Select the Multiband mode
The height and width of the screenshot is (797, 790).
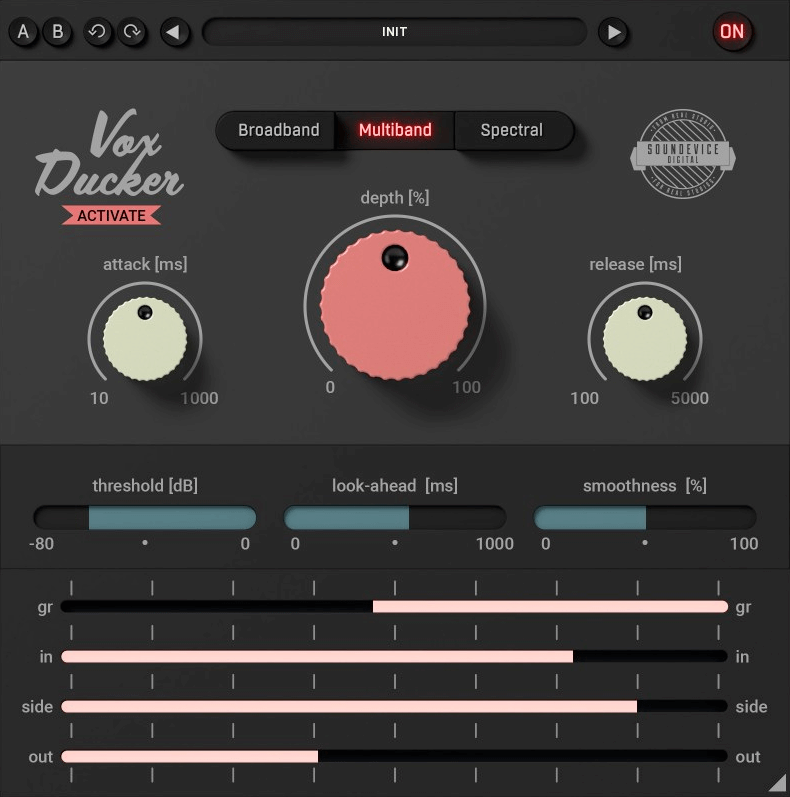[395, 130]
